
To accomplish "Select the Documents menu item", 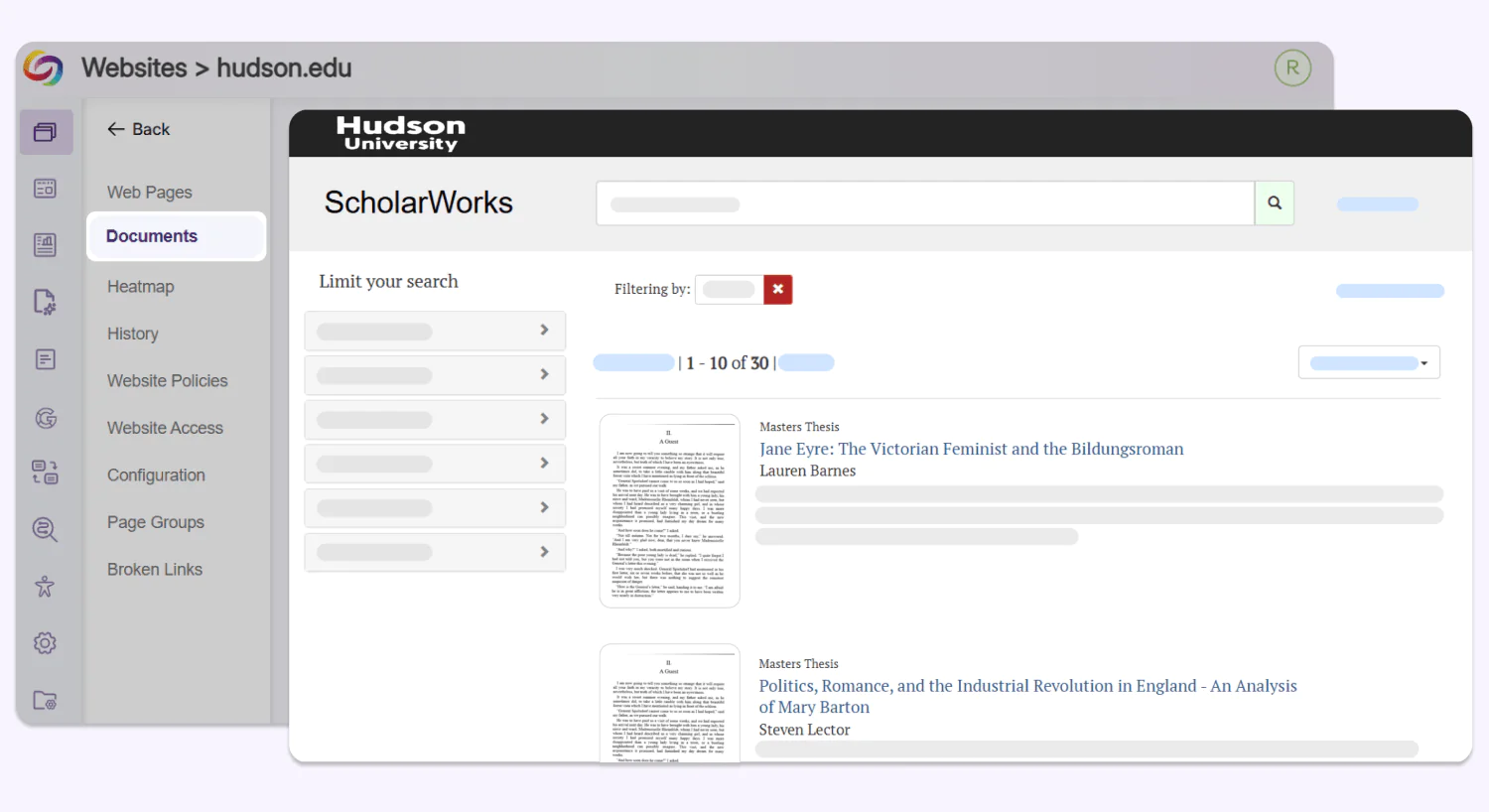I will pos(177,236).
